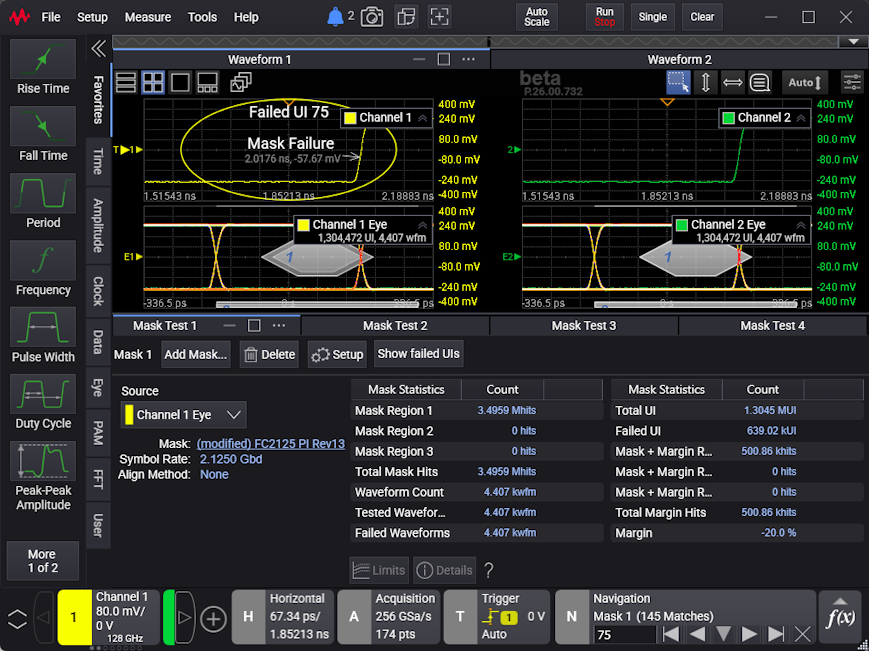The image size is (869, 651).
Task: Open the Source Channel 1 Eye dropdown
Action: (184, 414)
